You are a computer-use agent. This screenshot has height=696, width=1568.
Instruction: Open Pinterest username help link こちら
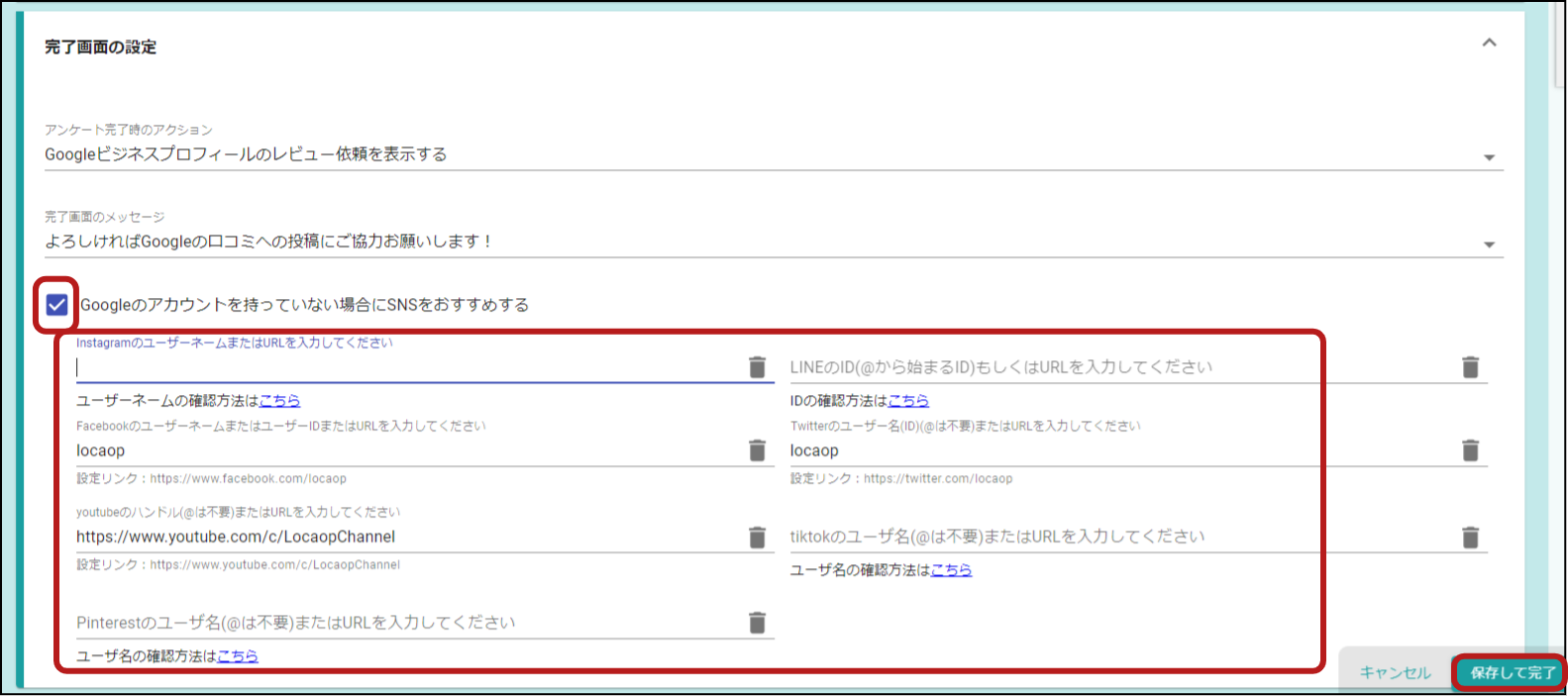click(x=238, y=656)
